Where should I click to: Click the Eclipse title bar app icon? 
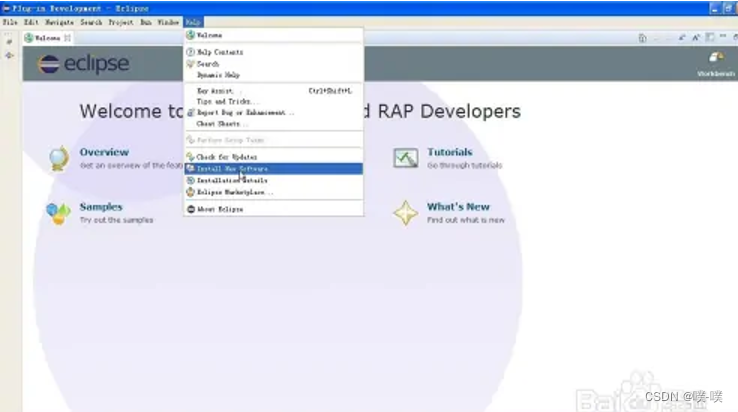[x=6, y=8]
